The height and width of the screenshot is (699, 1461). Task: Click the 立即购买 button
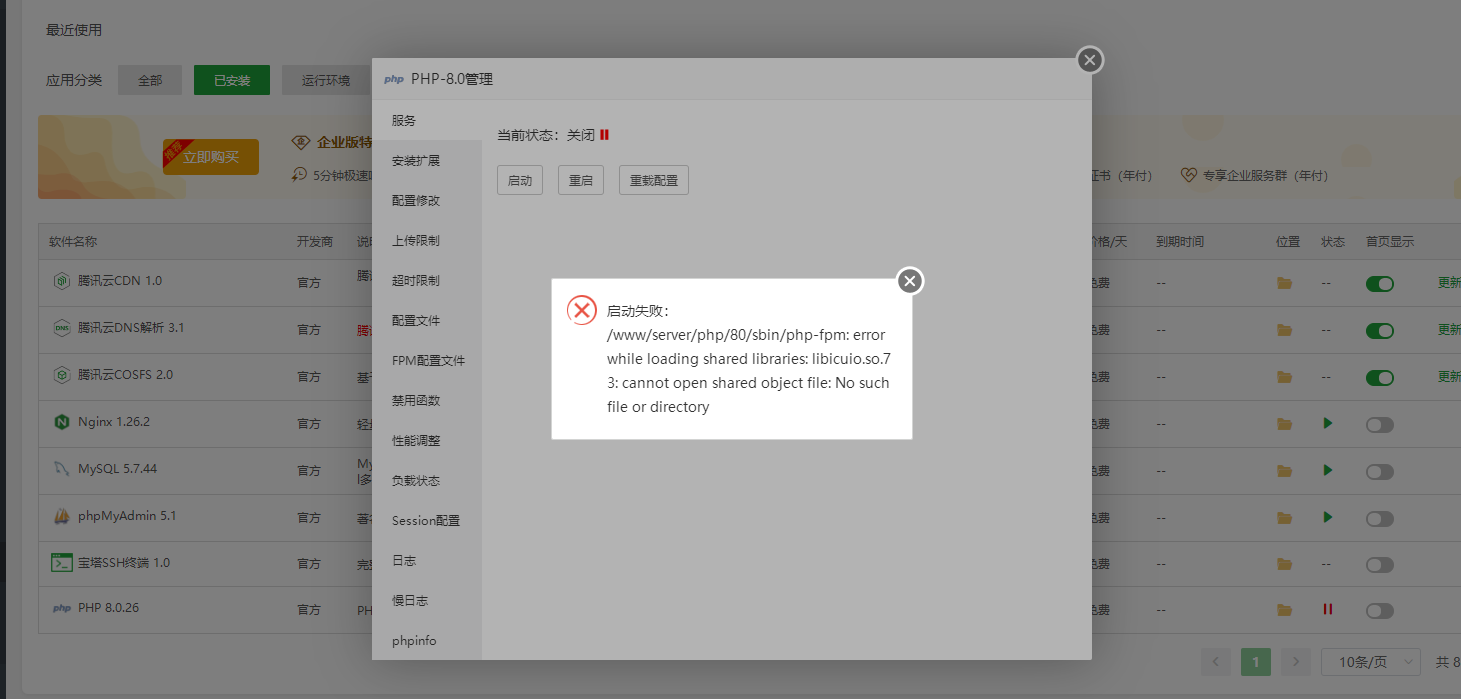[x=211, y=157]
